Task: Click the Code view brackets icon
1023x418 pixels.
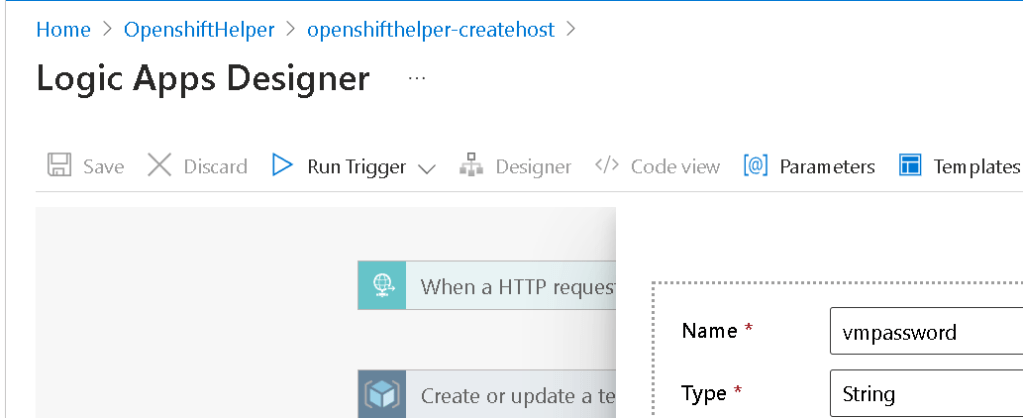Action: [607, 165]
